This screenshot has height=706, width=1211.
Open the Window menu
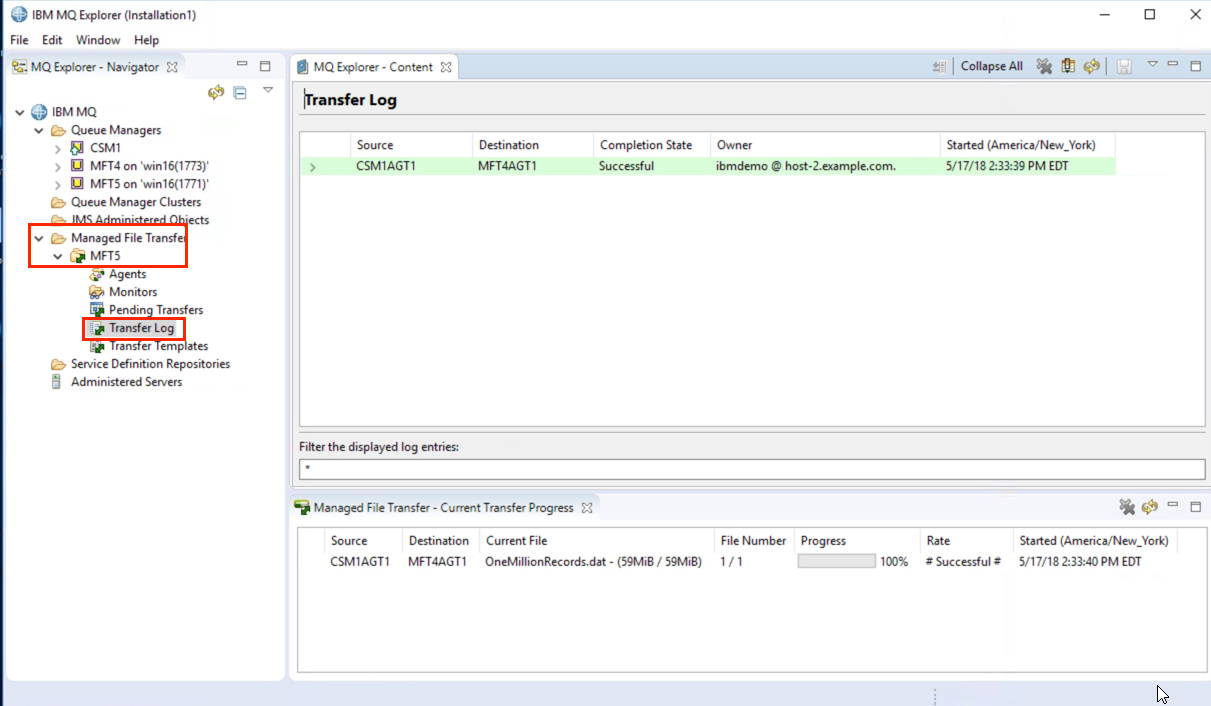[x=98, y=40]
